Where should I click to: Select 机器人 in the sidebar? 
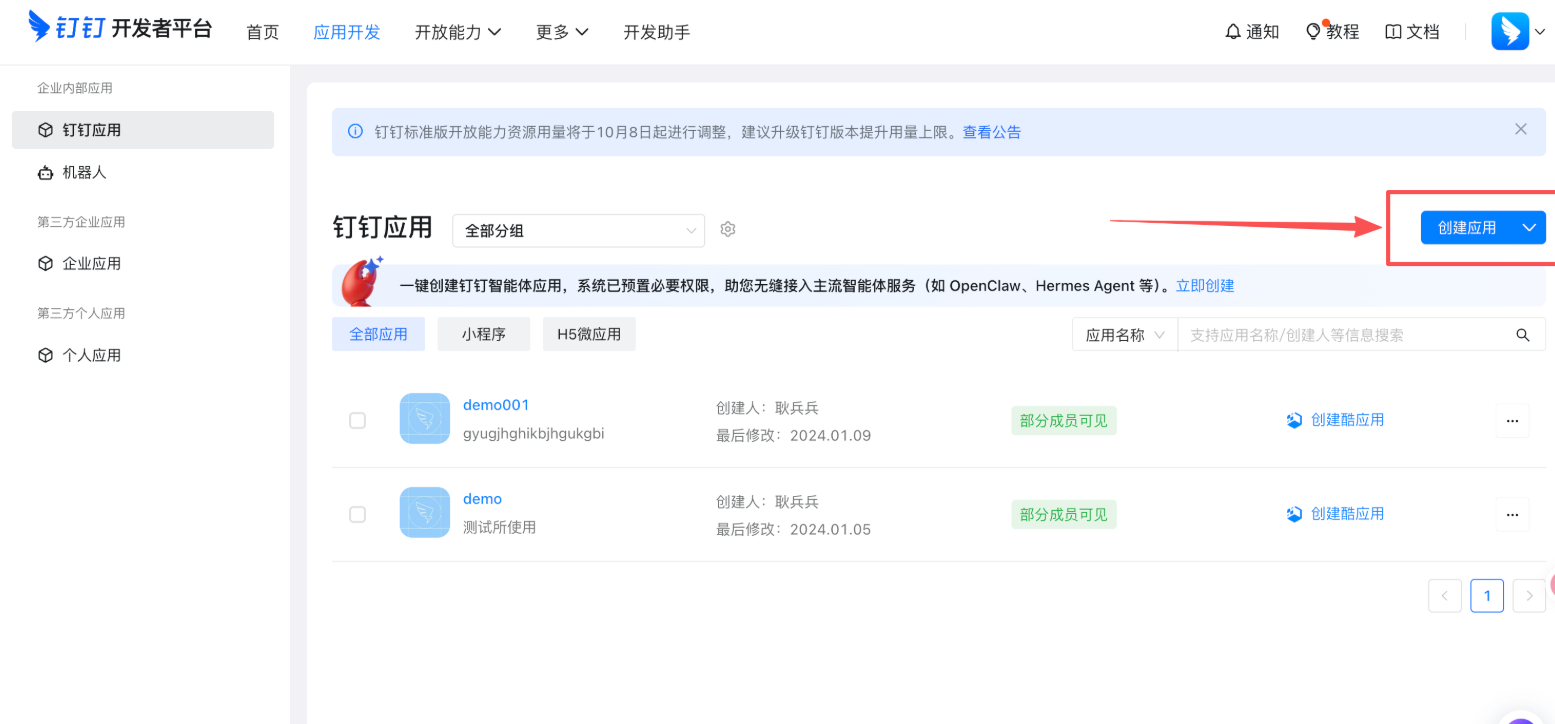(143, 172)
